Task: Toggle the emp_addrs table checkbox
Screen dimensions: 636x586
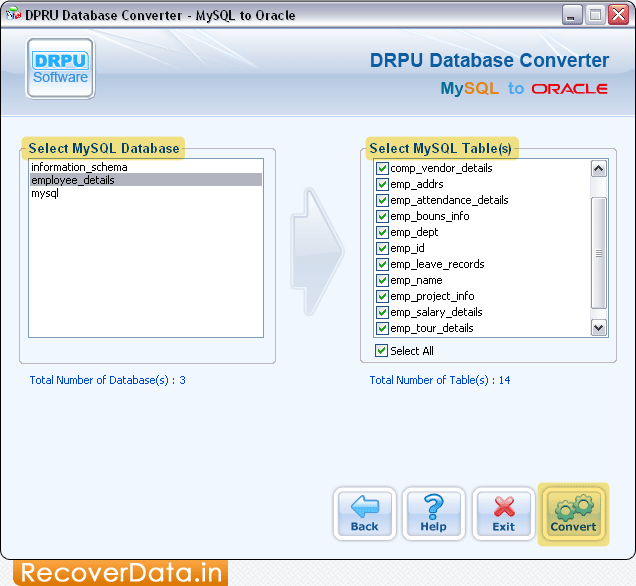Action: [x=382, y=184]
